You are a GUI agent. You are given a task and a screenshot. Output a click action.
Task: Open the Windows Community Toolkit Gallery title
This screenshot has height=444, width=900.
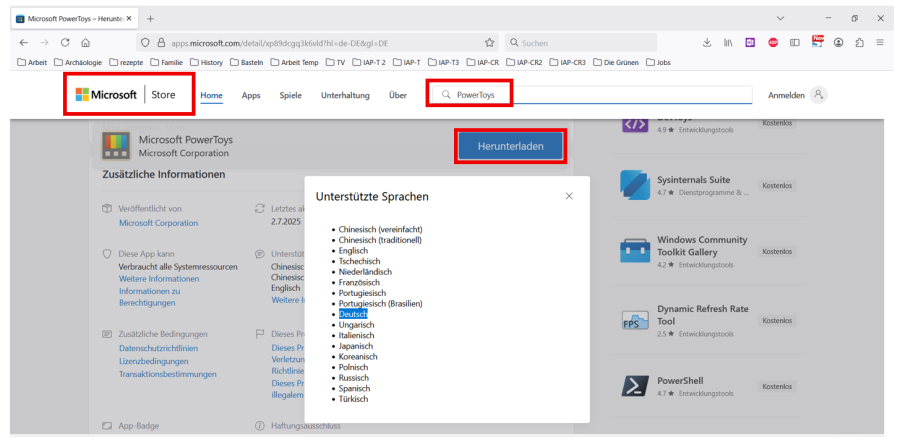[702, 246]
